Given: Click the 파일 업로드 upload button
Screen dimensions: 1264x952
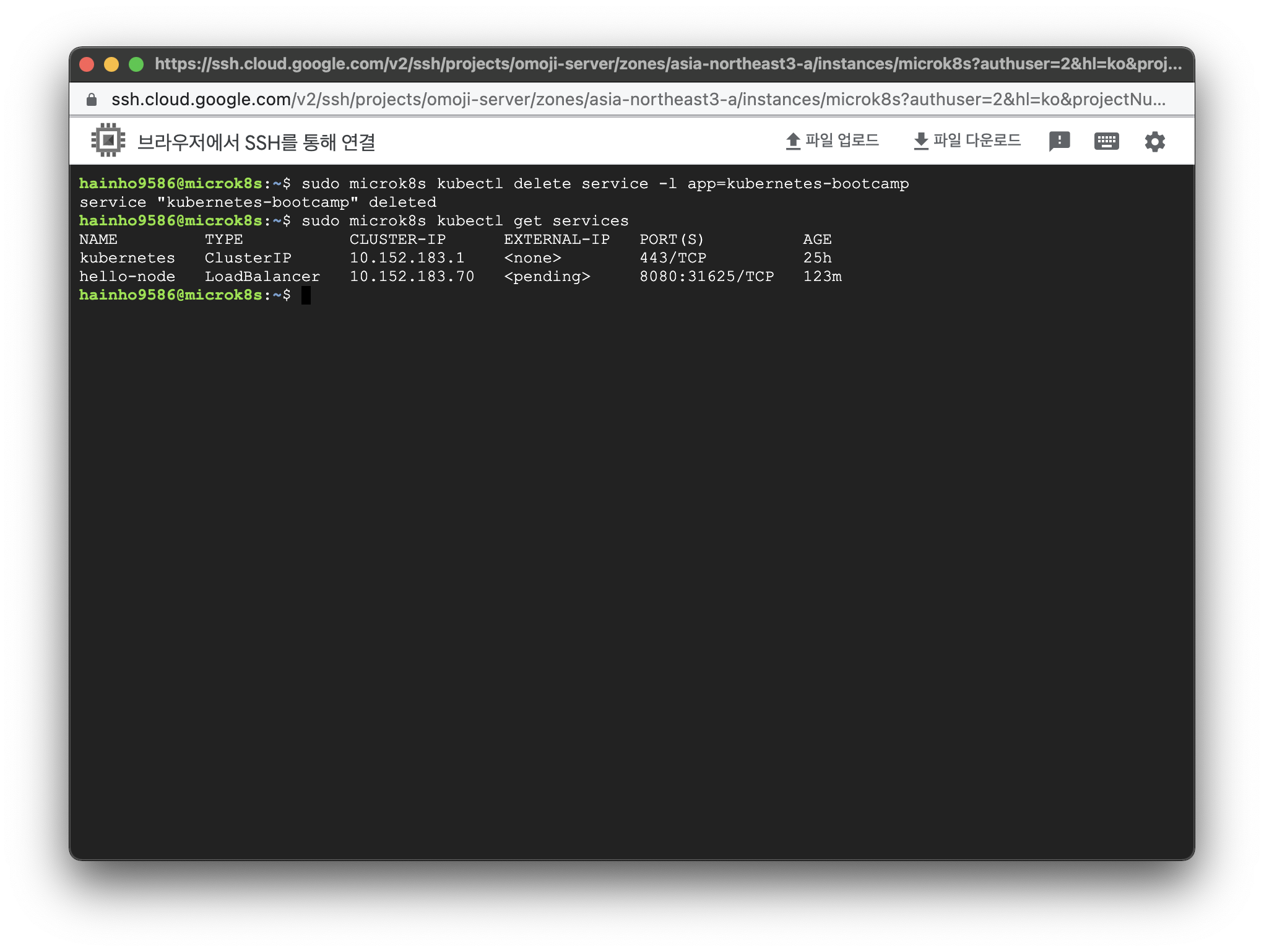Looking at the screenshot, I should [832, 141].
